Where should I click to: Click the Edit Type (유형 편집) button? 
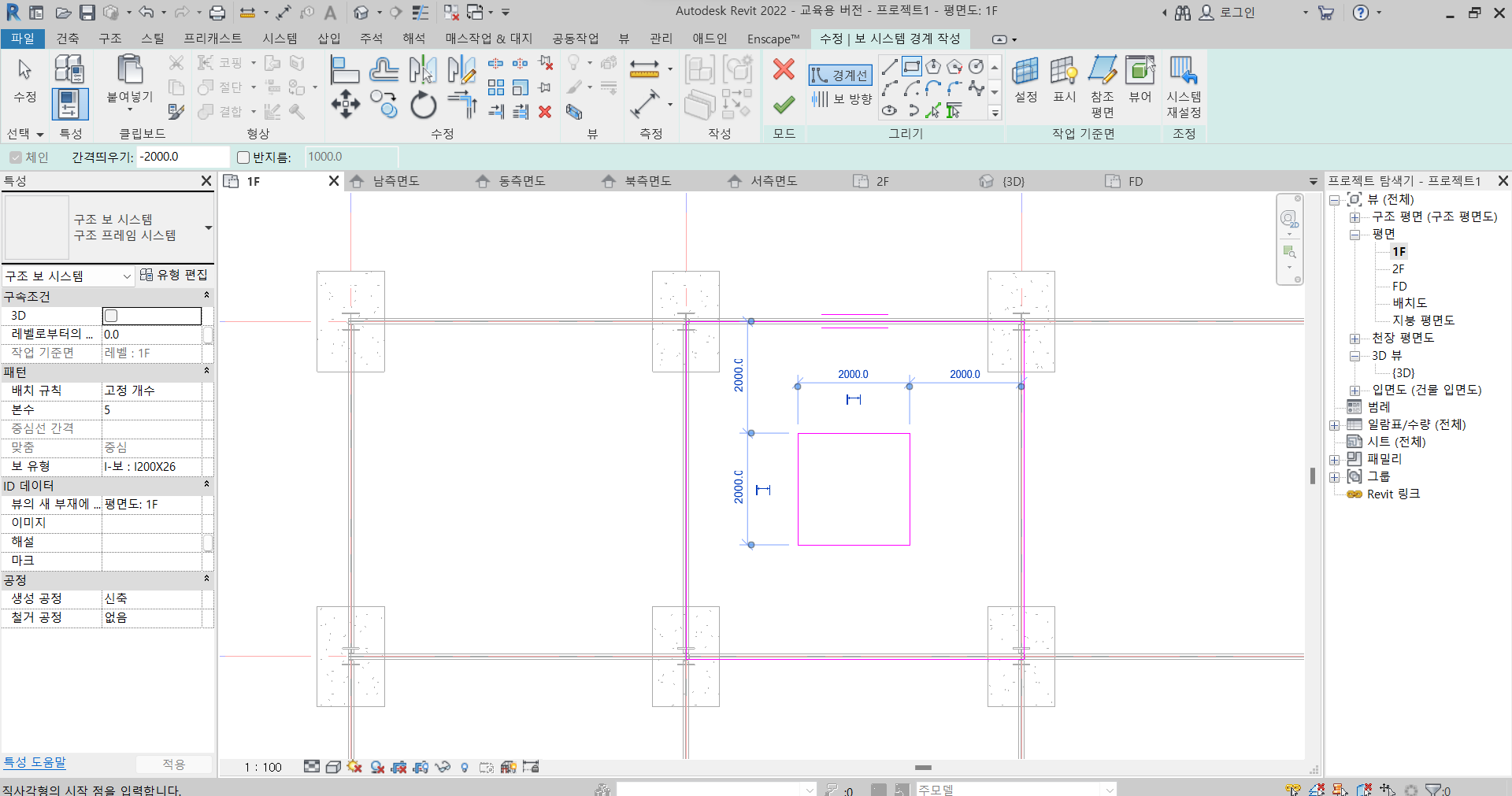click(x=174, y=275)
